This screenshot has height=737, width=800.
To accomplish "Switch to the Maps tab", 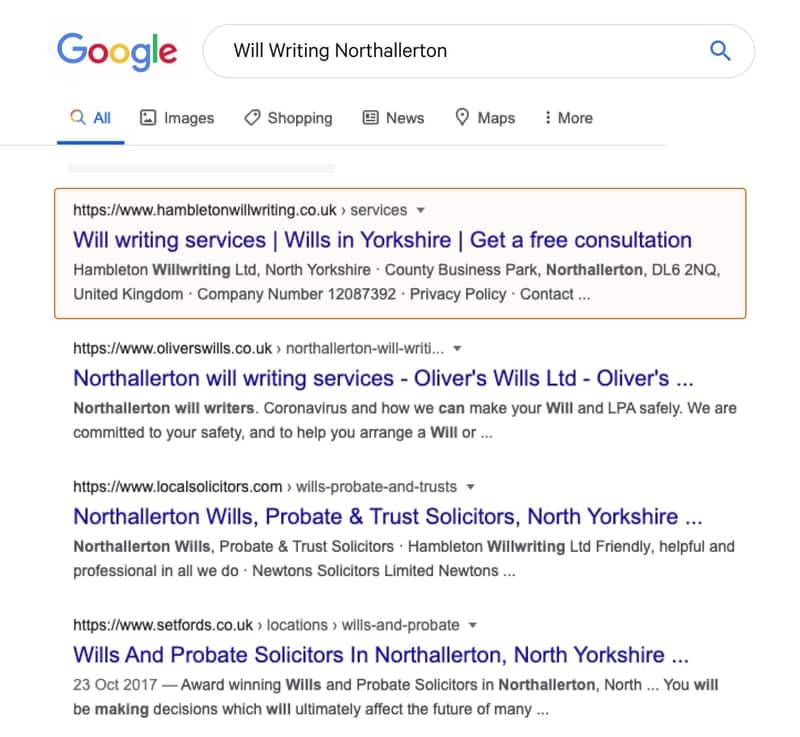I will click(x=485, y=118).
